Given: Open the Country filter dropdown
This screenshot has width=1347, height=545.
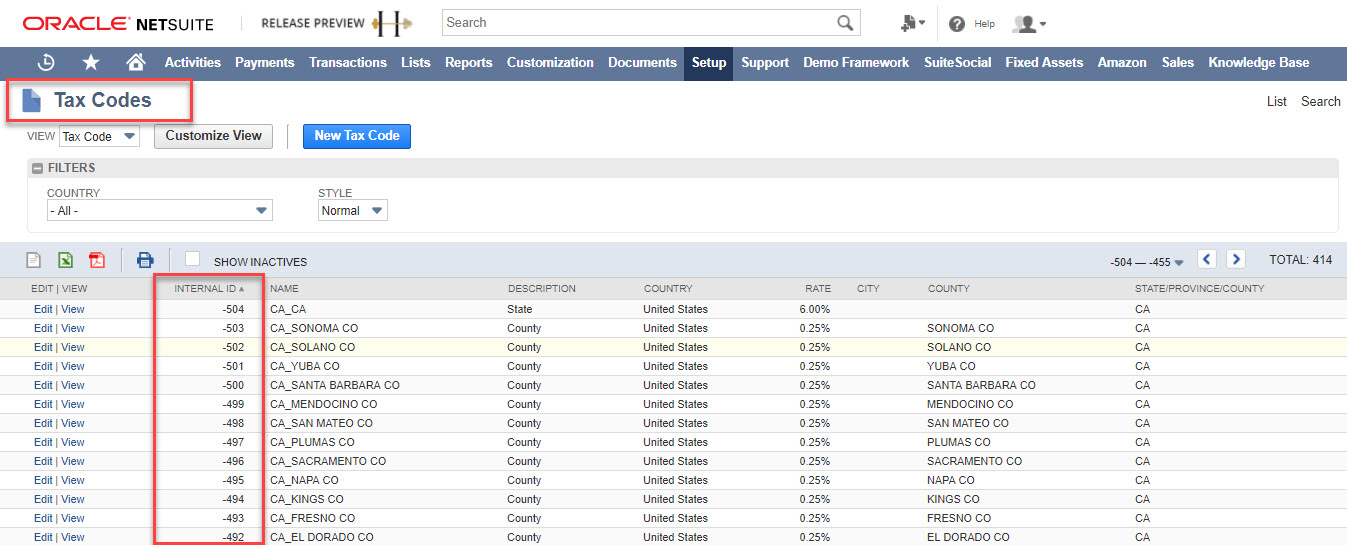Looking at the screenshot, I should pos(160,211).
